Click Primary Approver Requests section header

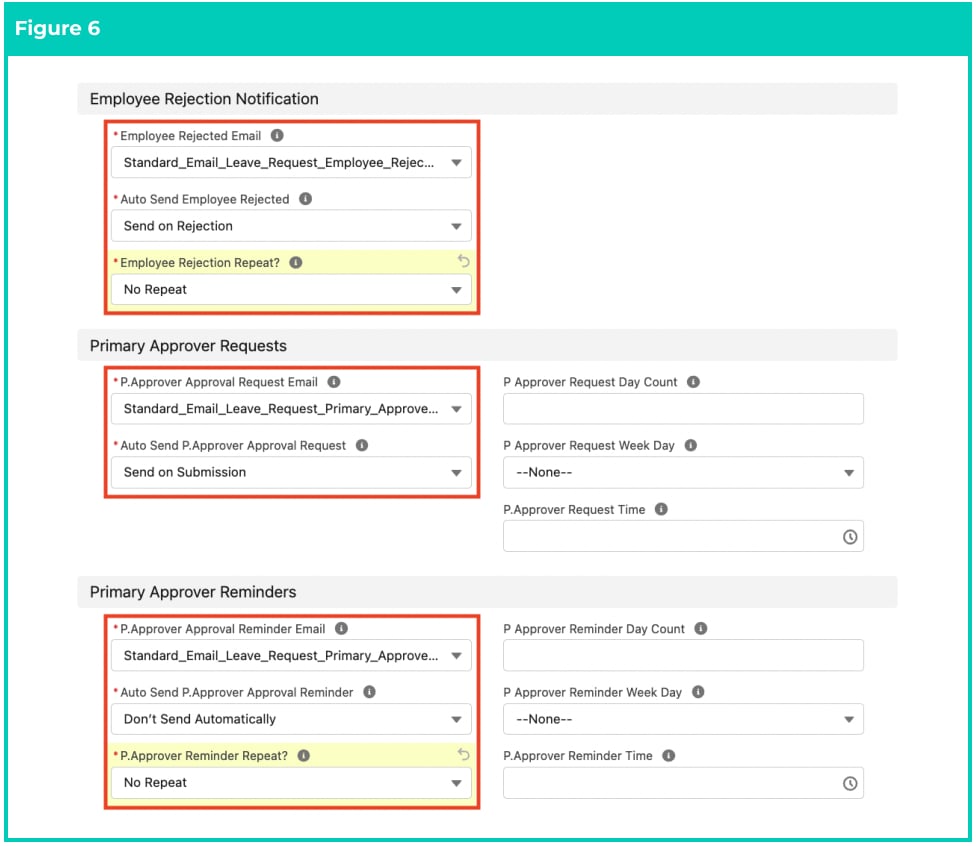pyautogui.click(x=487, y=345)
